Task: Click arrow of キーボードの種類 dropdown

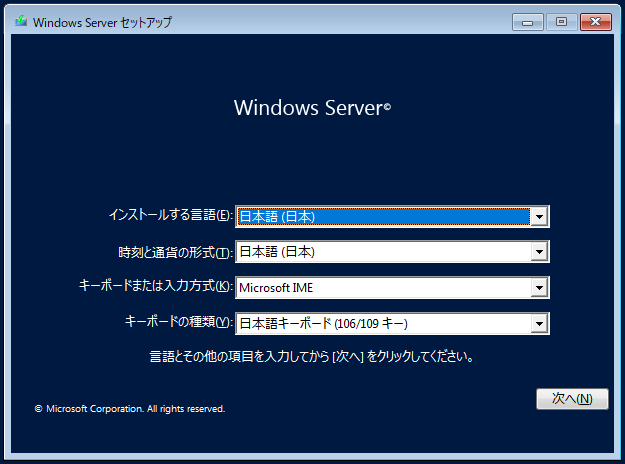Action: [x=539, y=324]
